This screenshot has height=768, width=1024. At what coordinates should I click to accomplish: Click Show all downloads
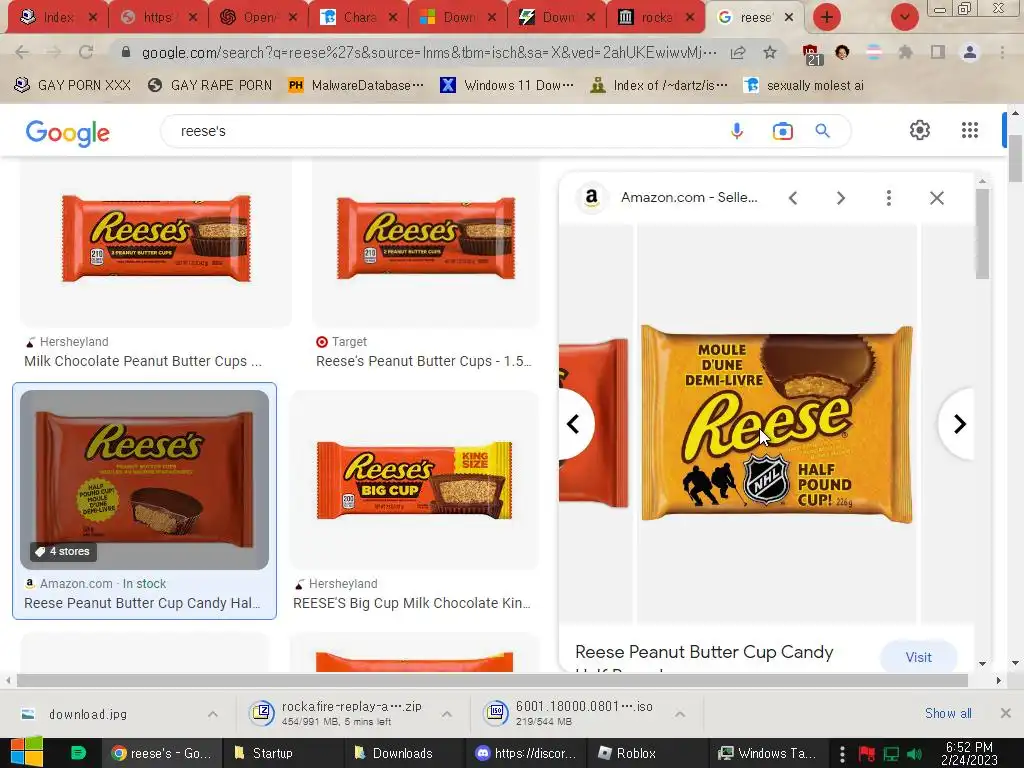point(948,713)
